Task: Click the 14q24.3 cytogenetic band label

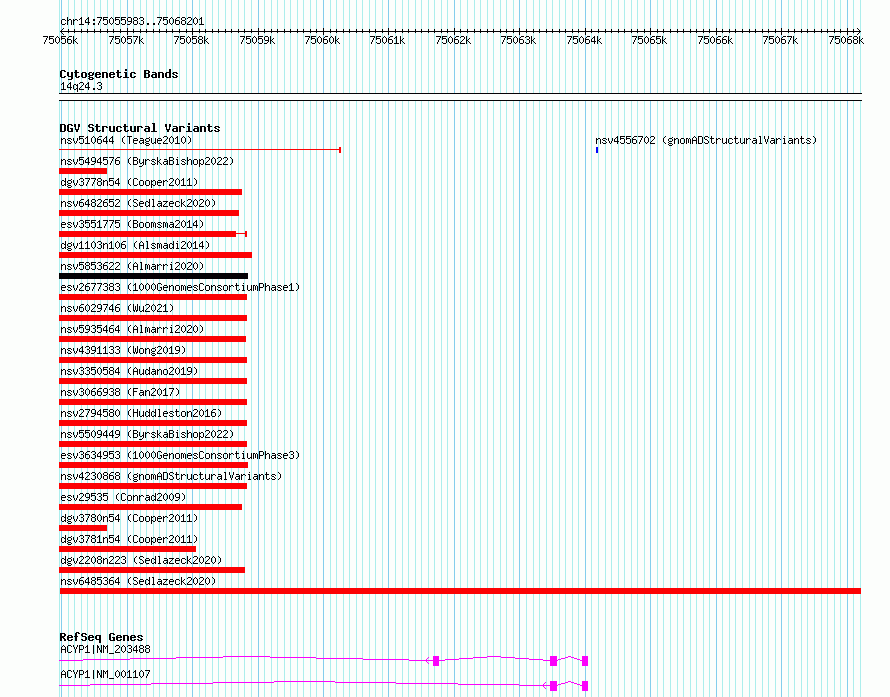Action: [81, 86]
